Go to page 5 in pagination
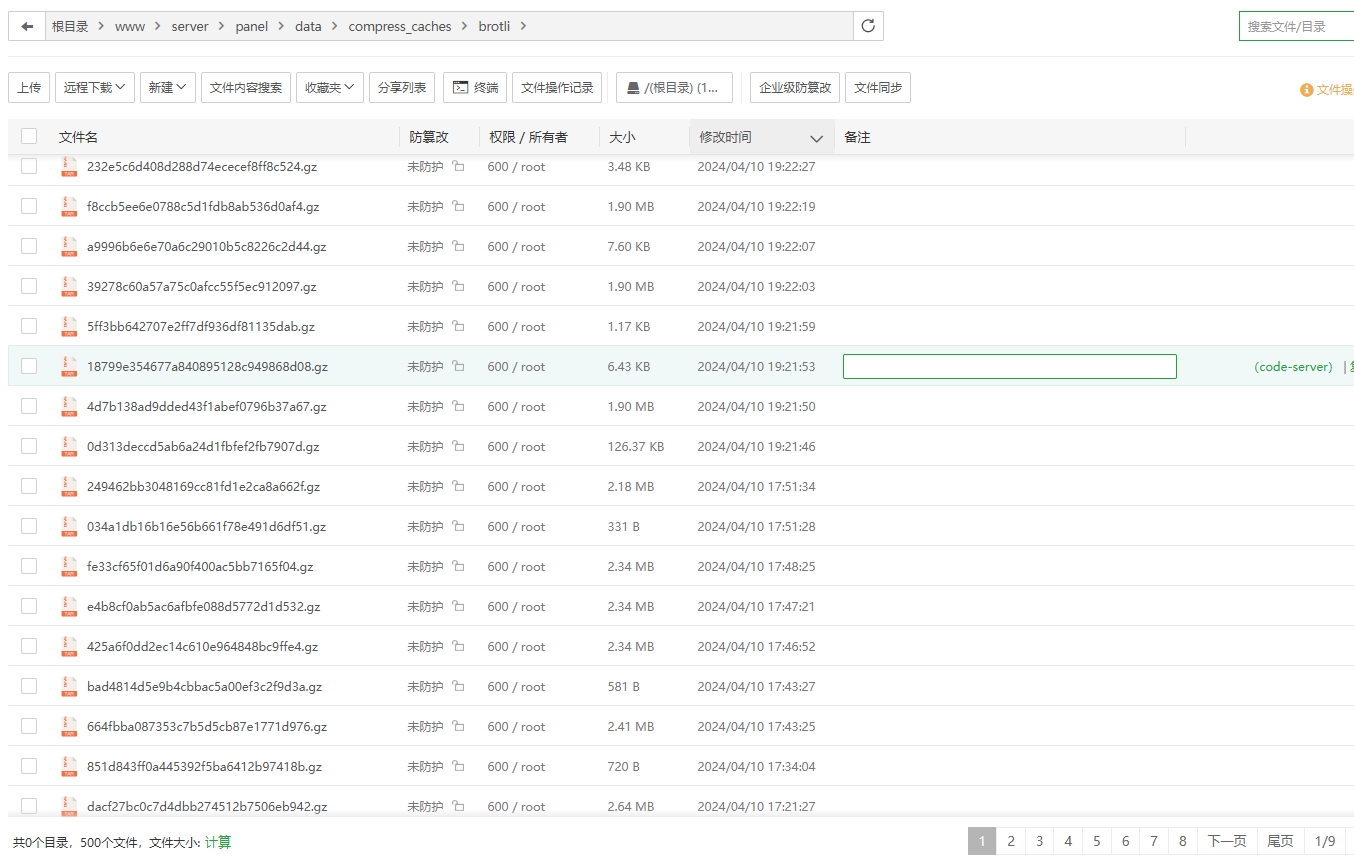The image size is (1354, 858). (1097, 841)
